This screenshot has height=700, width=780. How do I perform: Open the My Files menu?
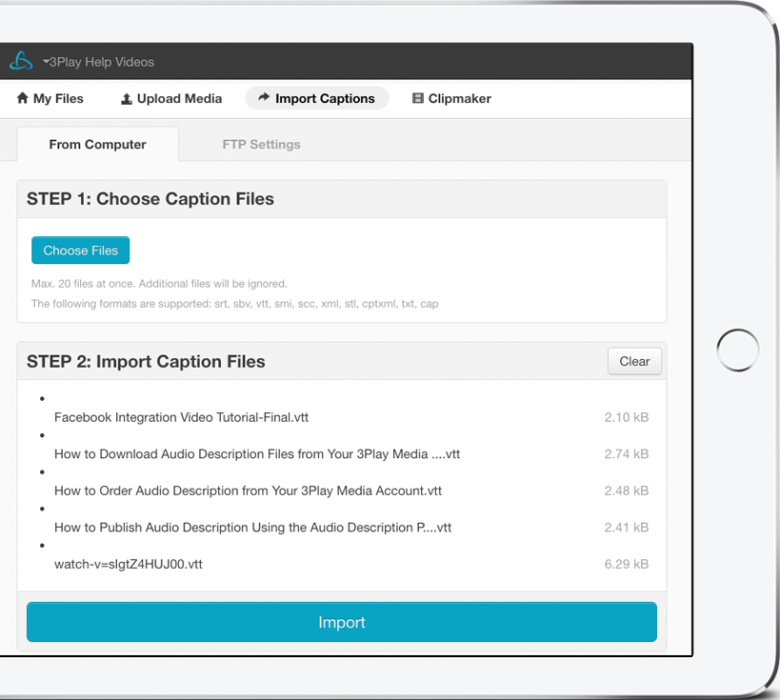pyautogui.click(x=50, y=99)
